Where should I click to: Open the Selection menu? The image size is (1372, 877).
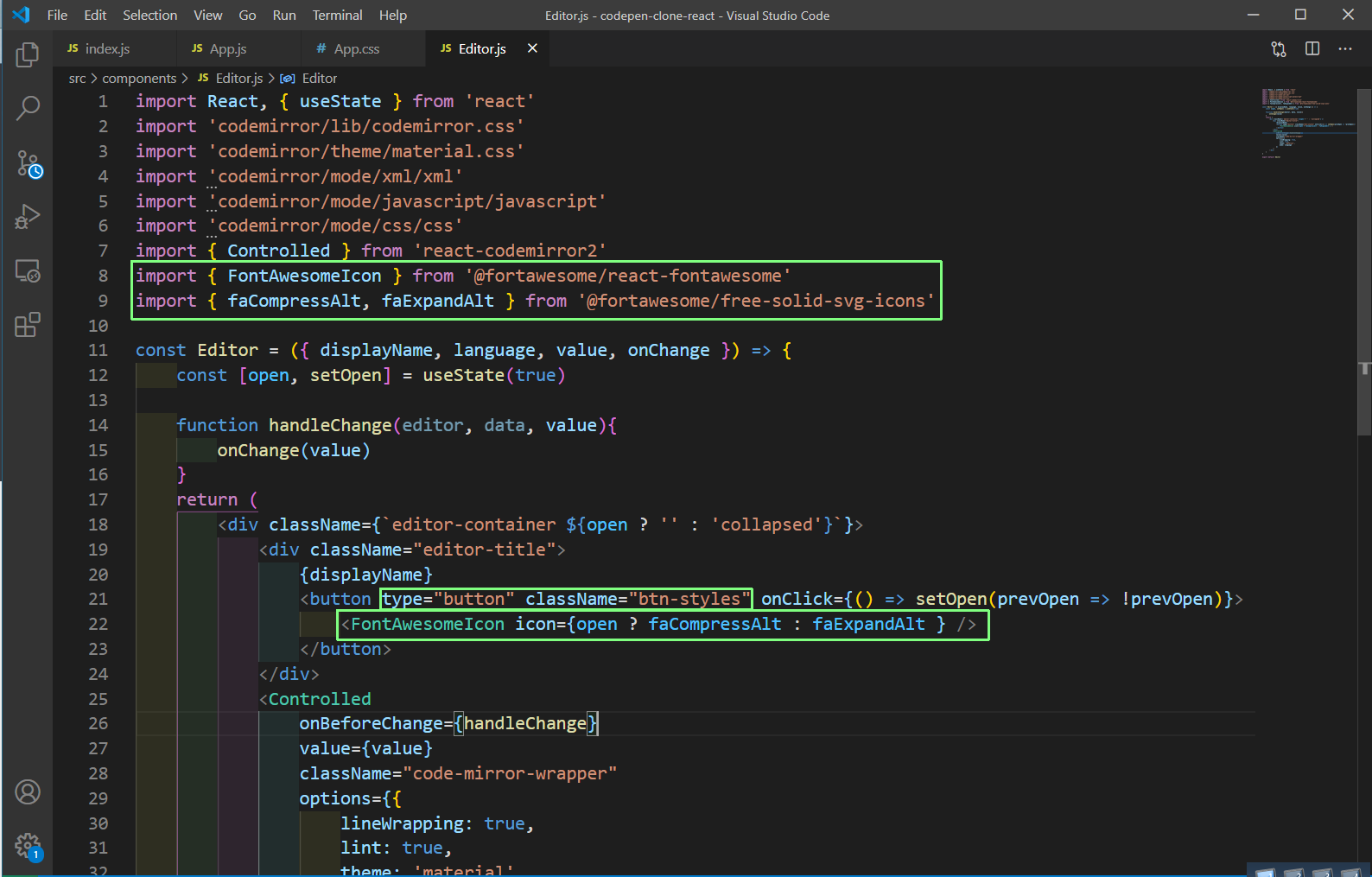[x=149, y=15]
